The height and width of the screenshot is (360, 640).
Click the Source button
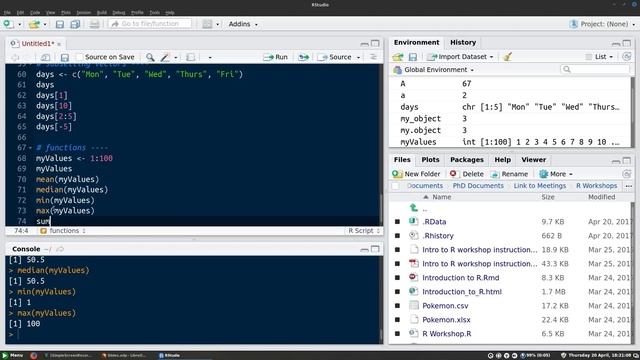335,57
